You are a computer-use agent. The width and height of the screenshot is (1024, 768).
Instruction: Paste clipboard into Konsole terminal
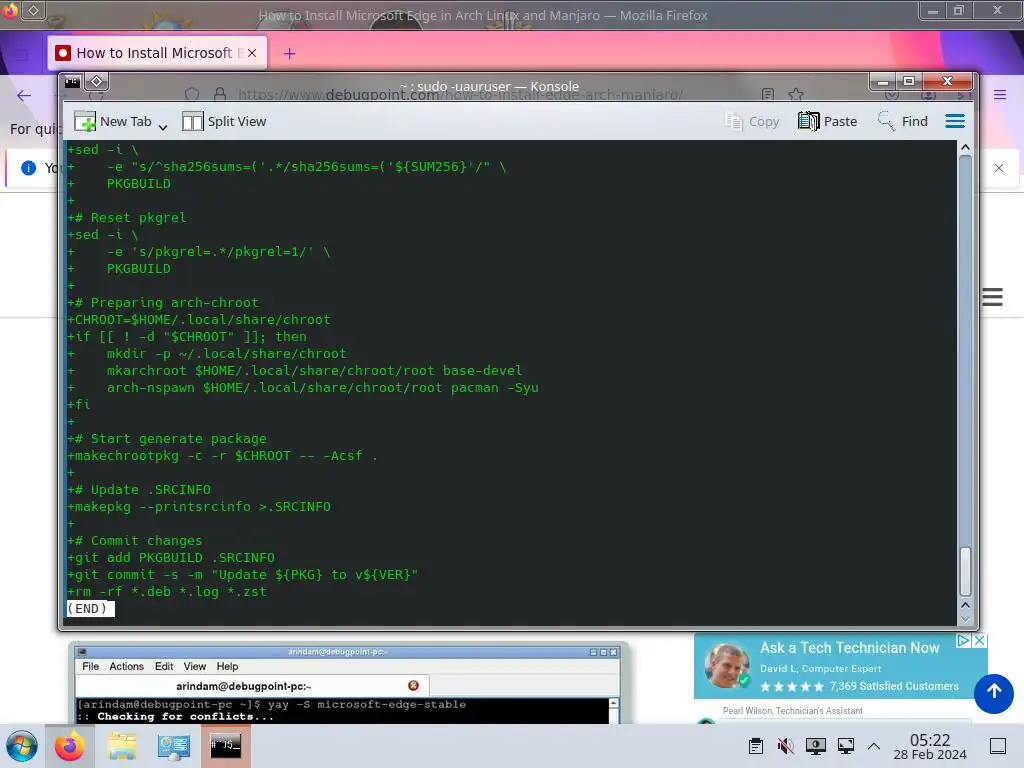point(827,121)
